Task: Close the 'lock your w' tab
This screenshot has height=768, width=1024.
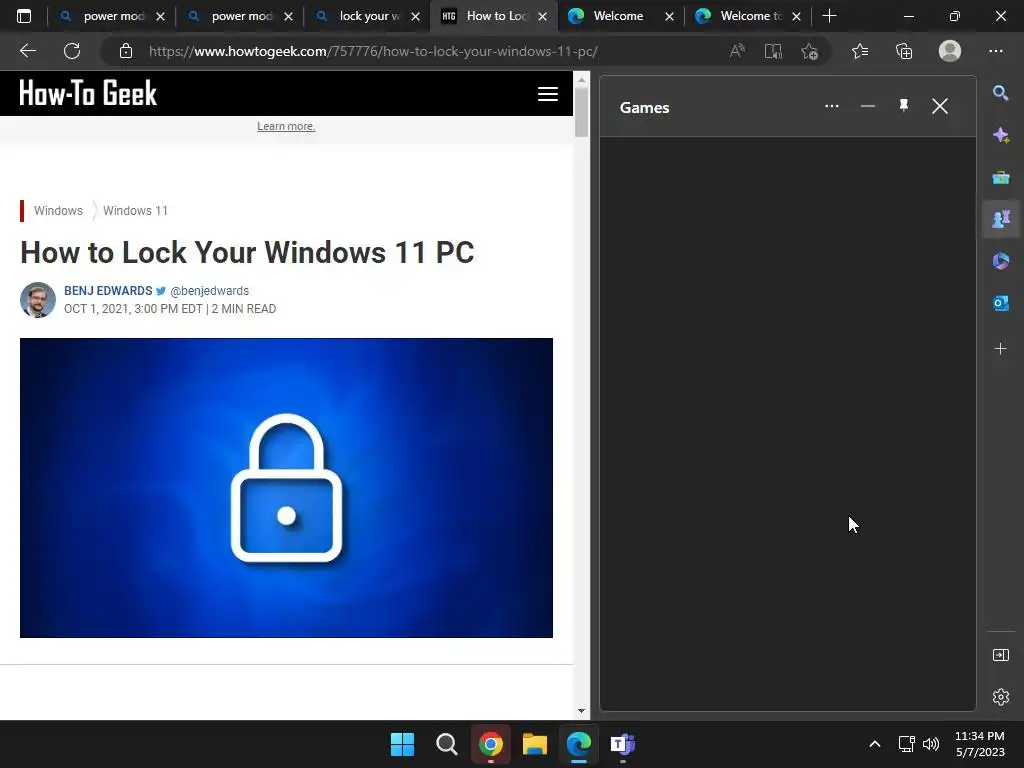Action: (415, 16)
